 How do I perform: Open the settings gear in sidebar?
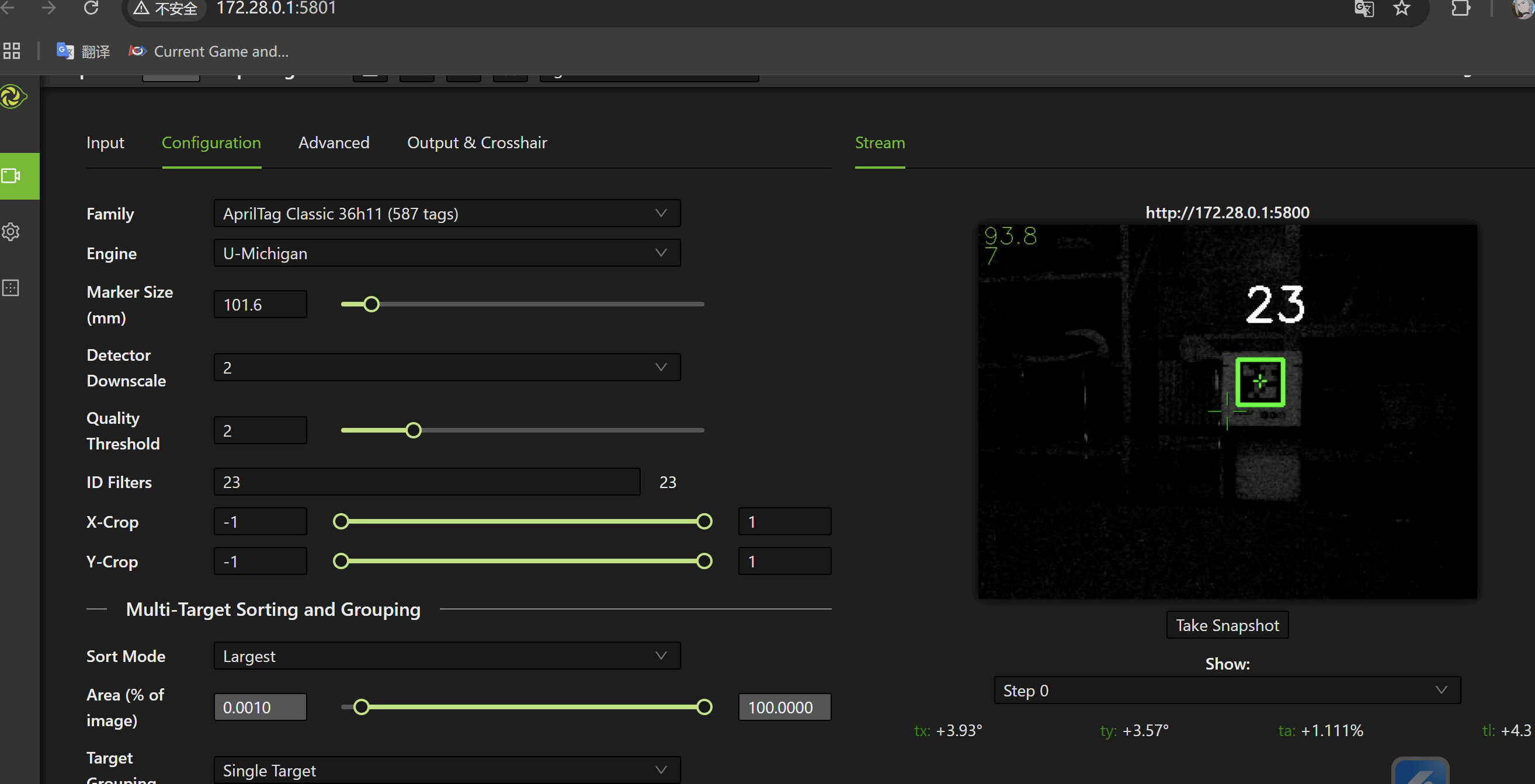pos(11,232)
